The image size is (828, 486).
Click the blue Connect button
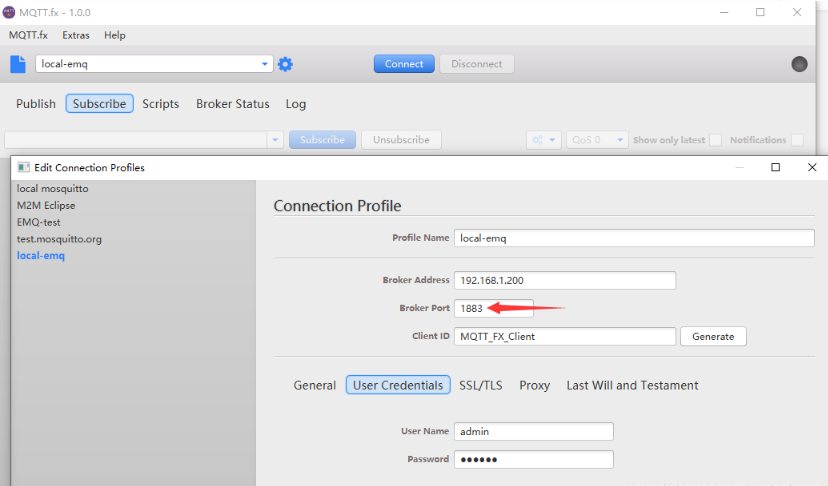[x=404, y=64]
